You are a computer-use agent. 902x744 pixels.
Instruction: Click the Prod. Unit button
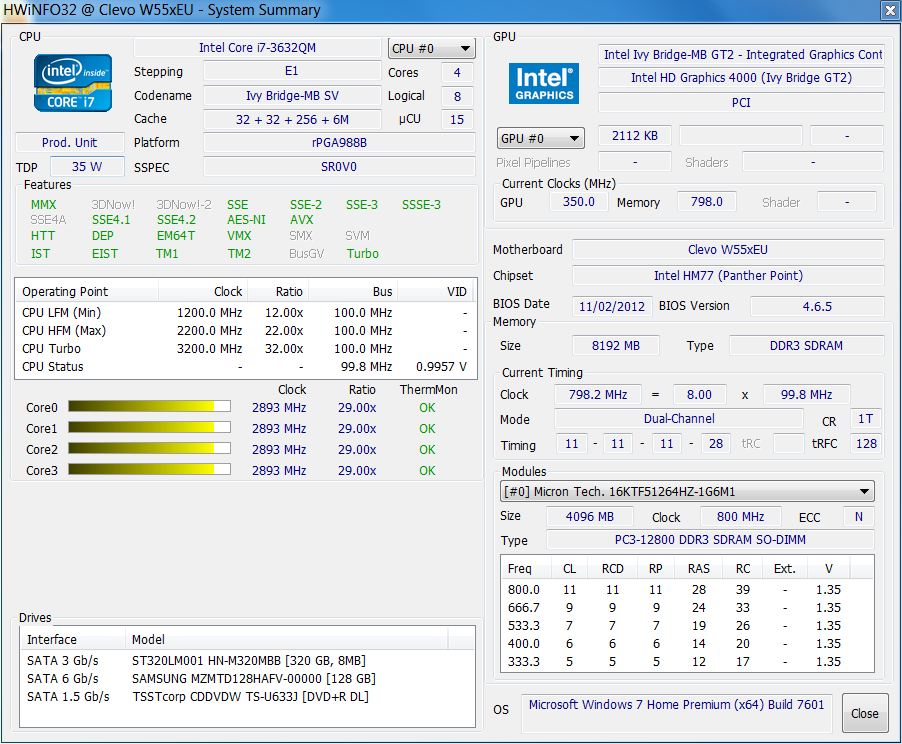click(x=70, y=142)
